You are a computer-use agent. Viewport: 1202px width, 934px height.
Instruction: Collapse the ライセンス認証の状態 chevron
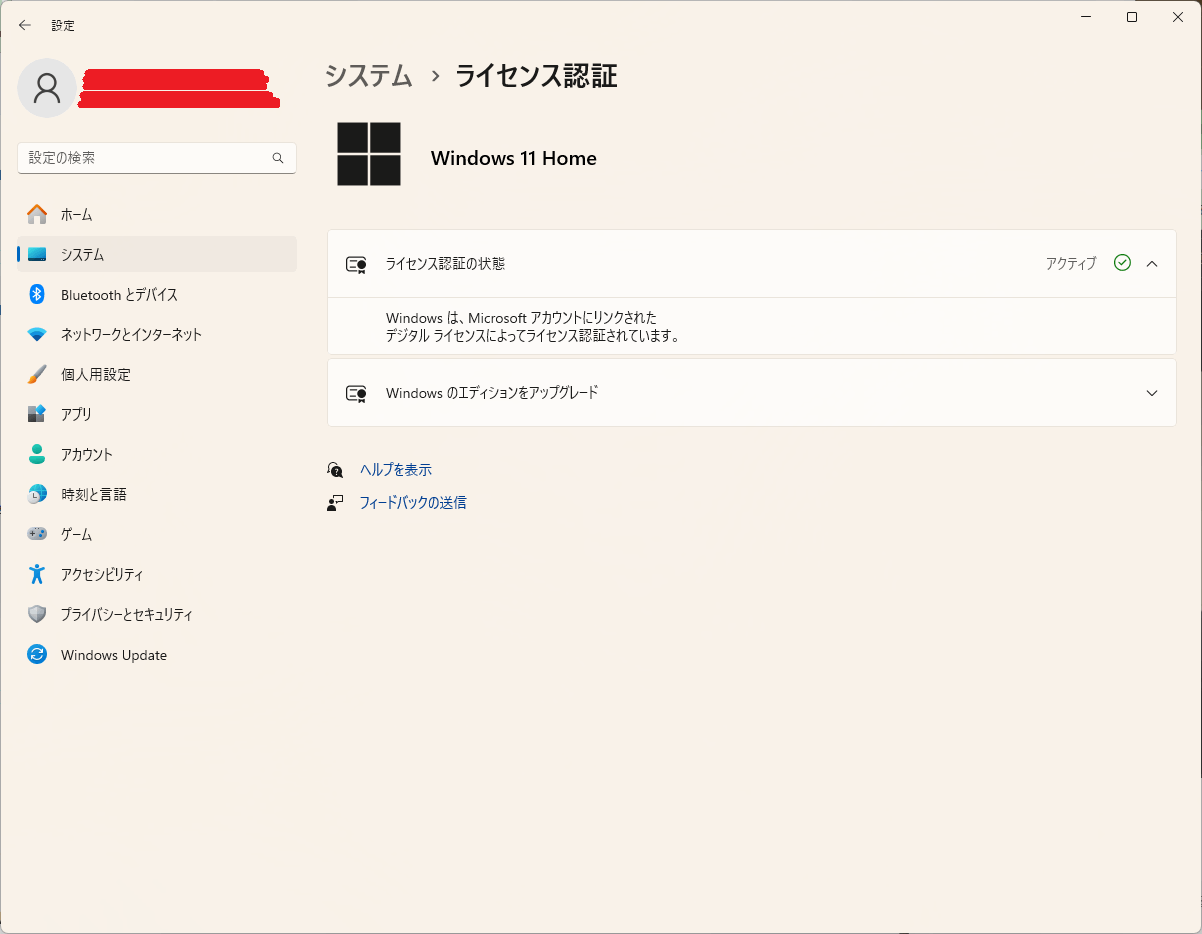pos(1152,264)
